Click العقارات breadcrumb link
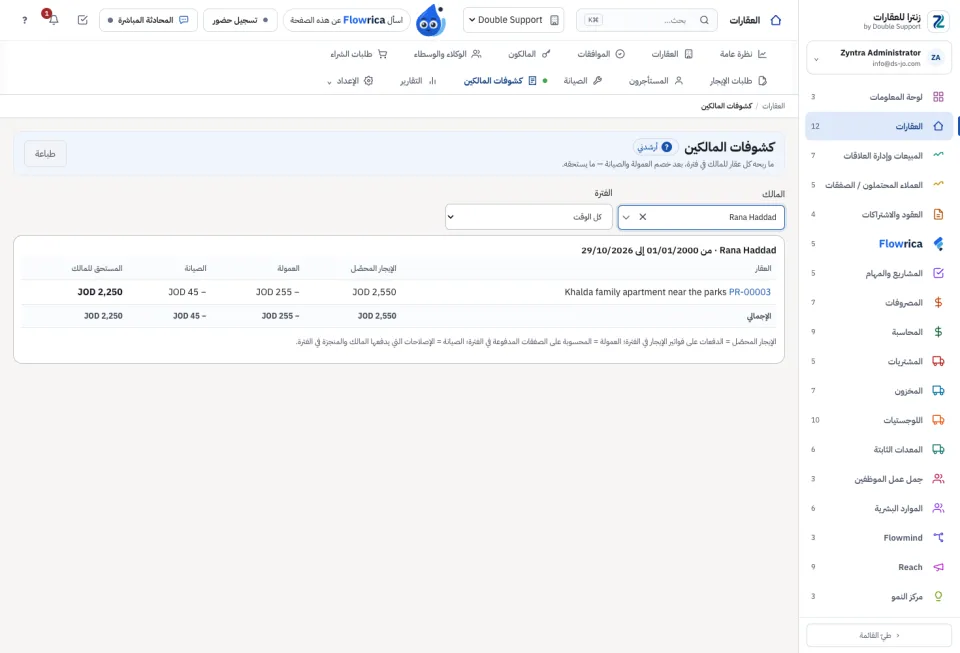The image size is (960, 653). [773, 106]
